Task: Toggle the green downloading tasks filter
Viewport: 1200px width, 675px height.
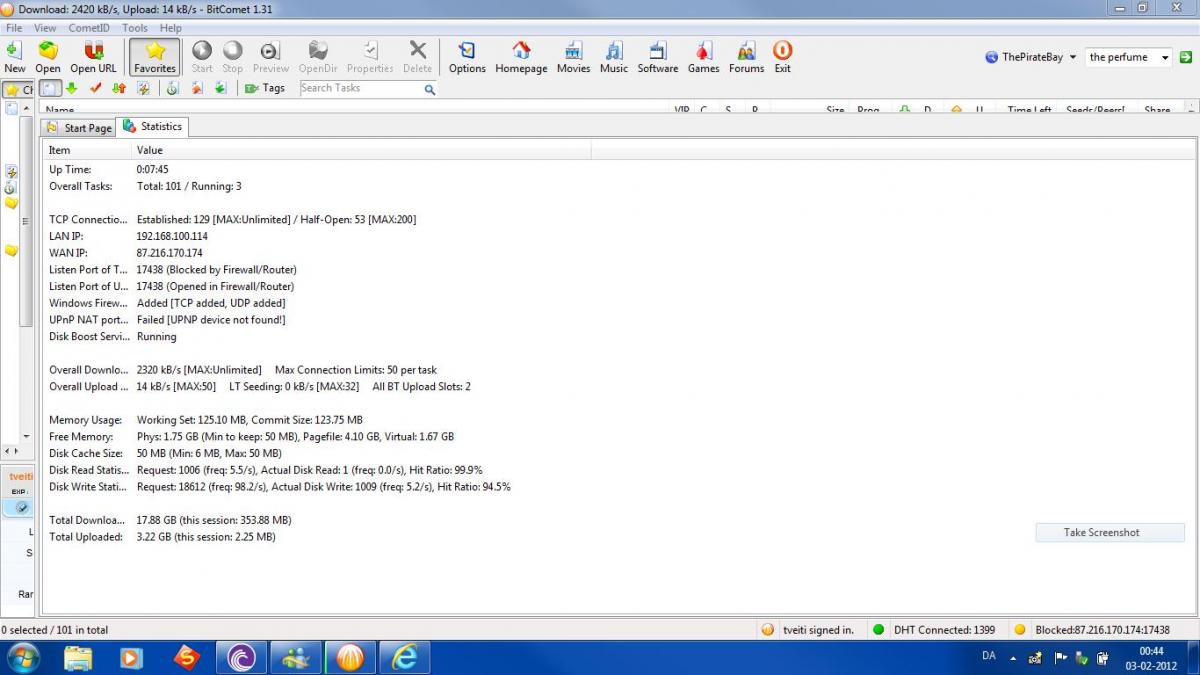Action: pyautogui.click(x=72, y=88)
